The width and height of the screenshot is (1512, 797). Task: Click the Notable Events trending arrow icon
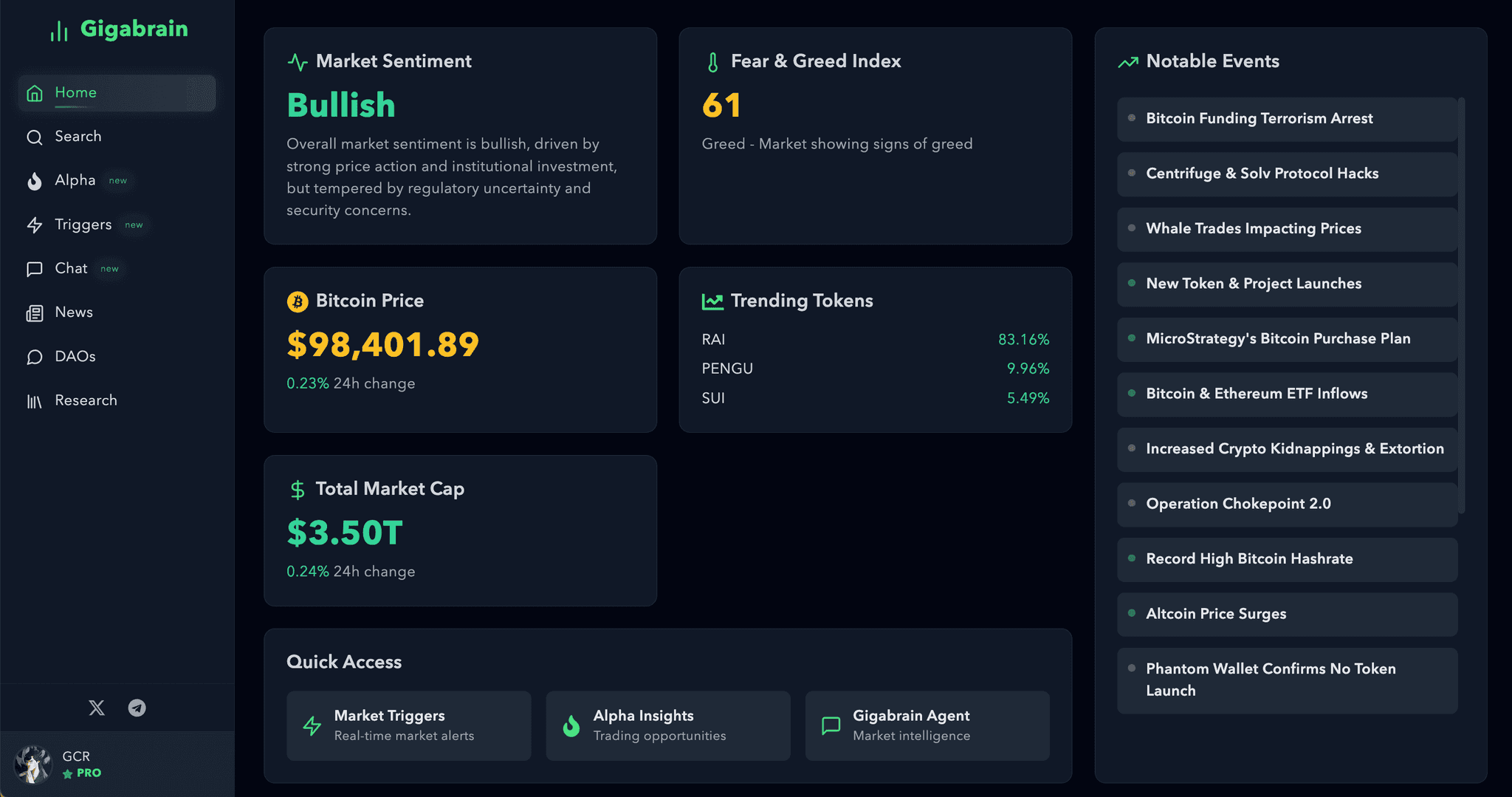[1128, 62]
